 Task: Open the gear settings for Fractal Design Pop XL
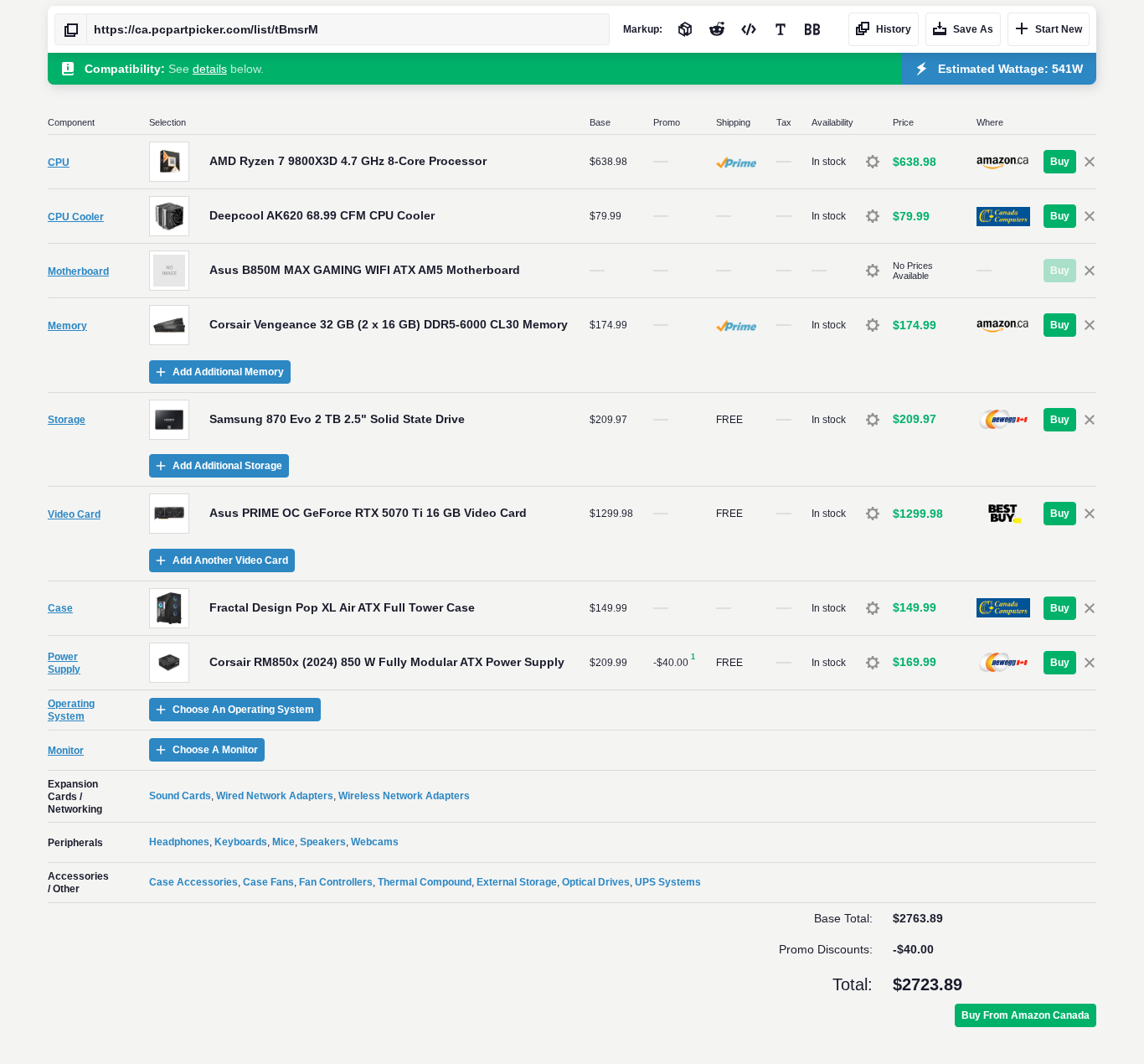pyautogui.click(x=873, y=608)
